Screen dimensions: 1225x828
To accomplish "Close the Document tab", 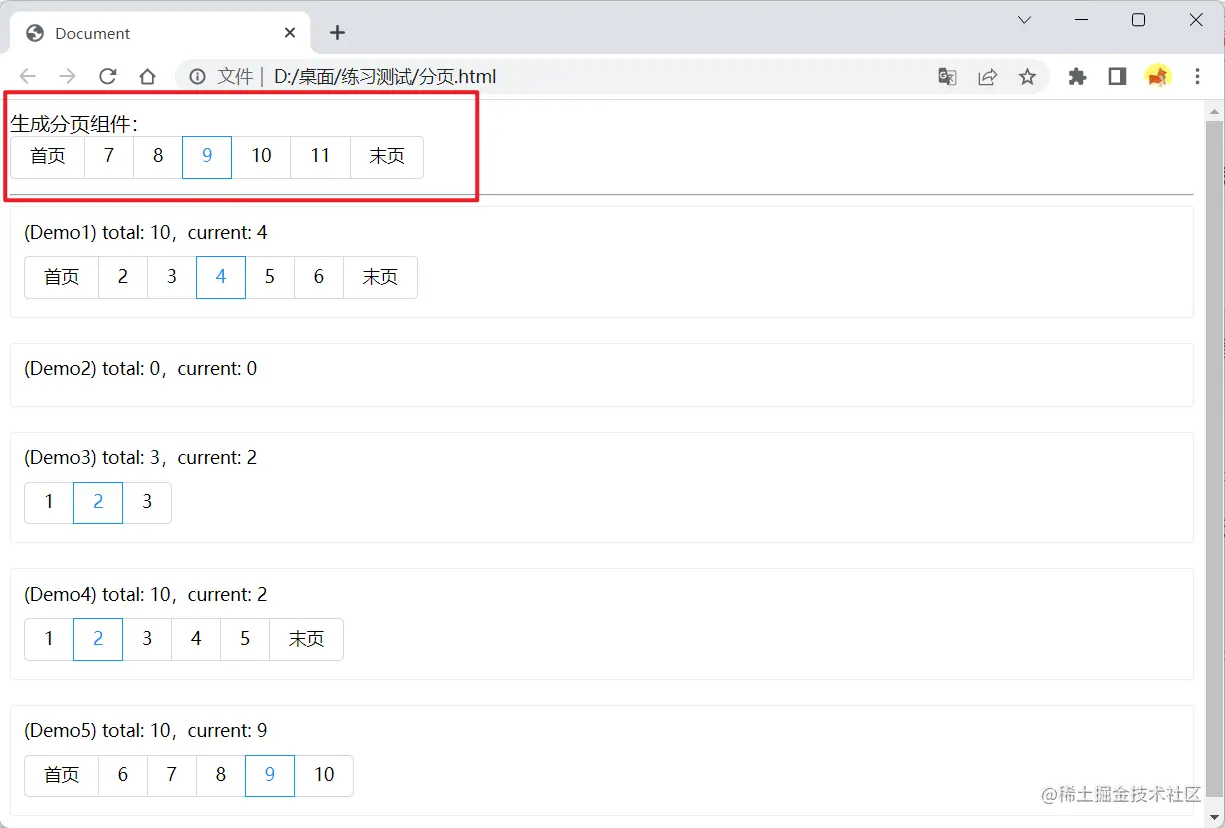I will tap(290, 33).
